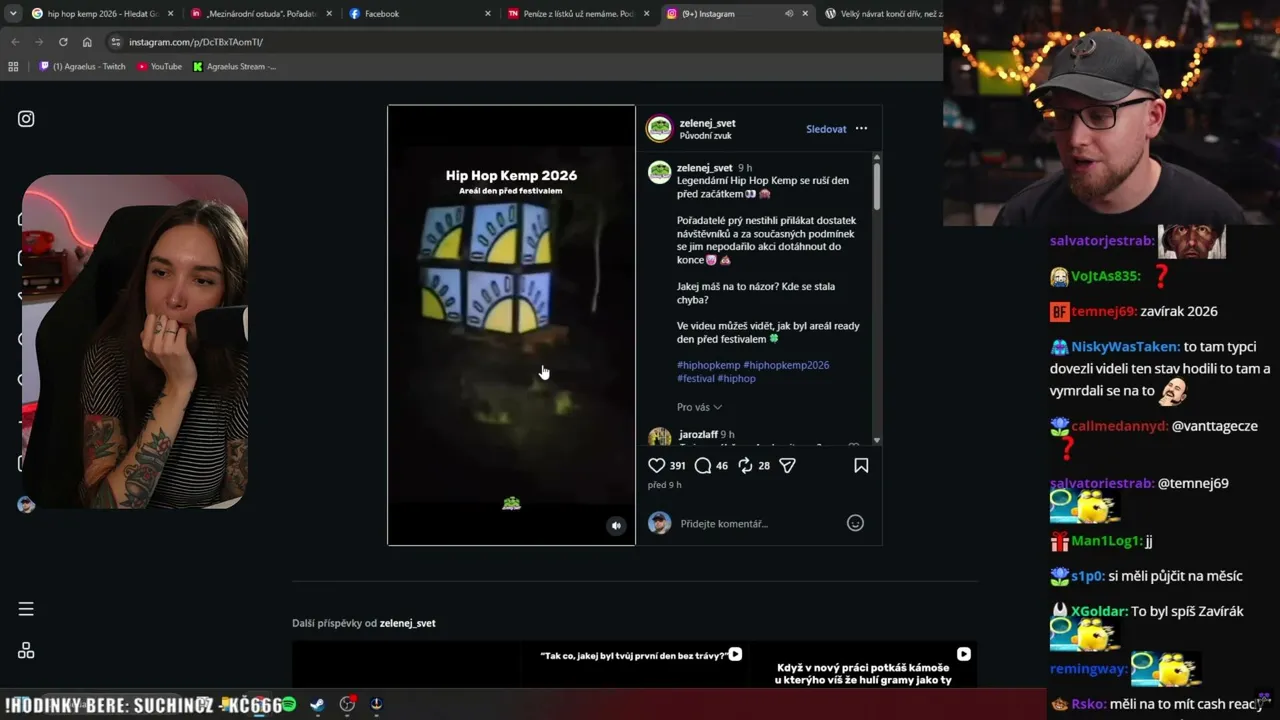The height and width of the screenshot is (720, 1280).
Task: Open zelenej_svet link under 'Další příspěvky od'
Action: tap(407, 623)
